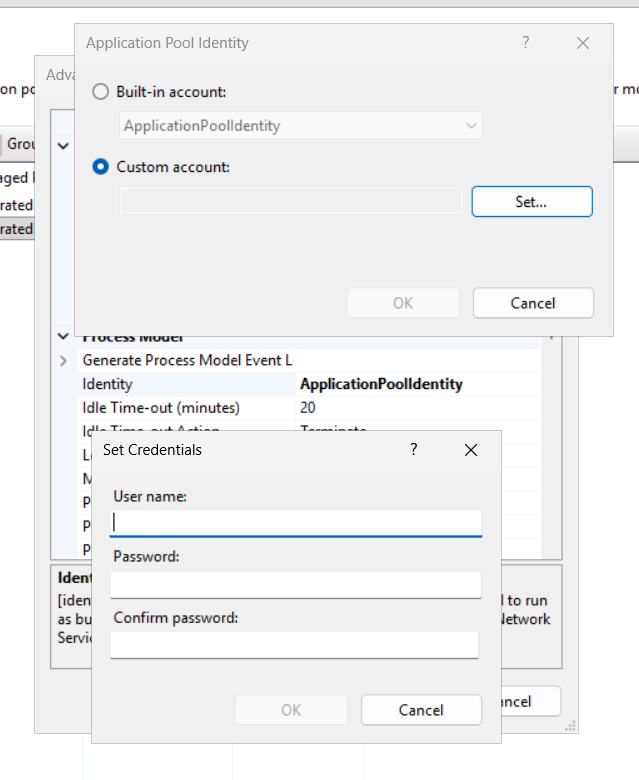Select the Built-in account radio button
Screen dimensions: 639x780
(x=101, y=92)
